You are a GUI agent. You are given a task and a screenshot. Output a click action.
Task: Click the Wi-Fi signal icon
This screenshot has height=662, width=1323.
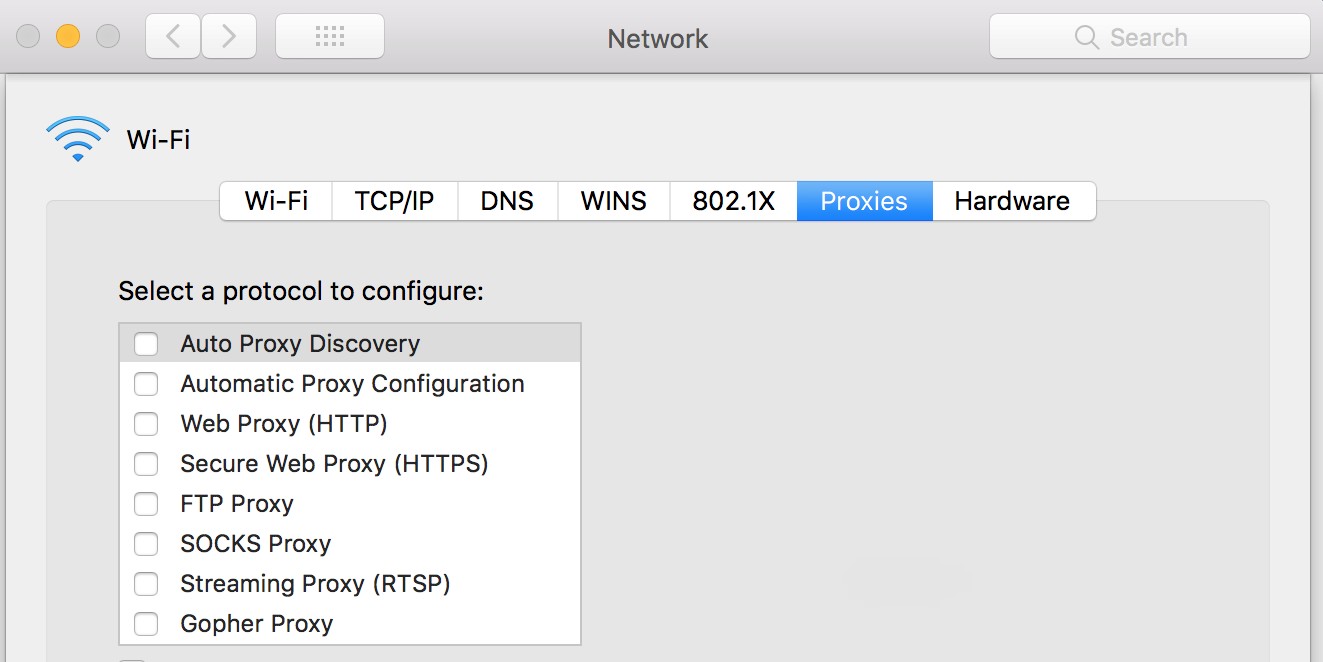coord(77,138)
